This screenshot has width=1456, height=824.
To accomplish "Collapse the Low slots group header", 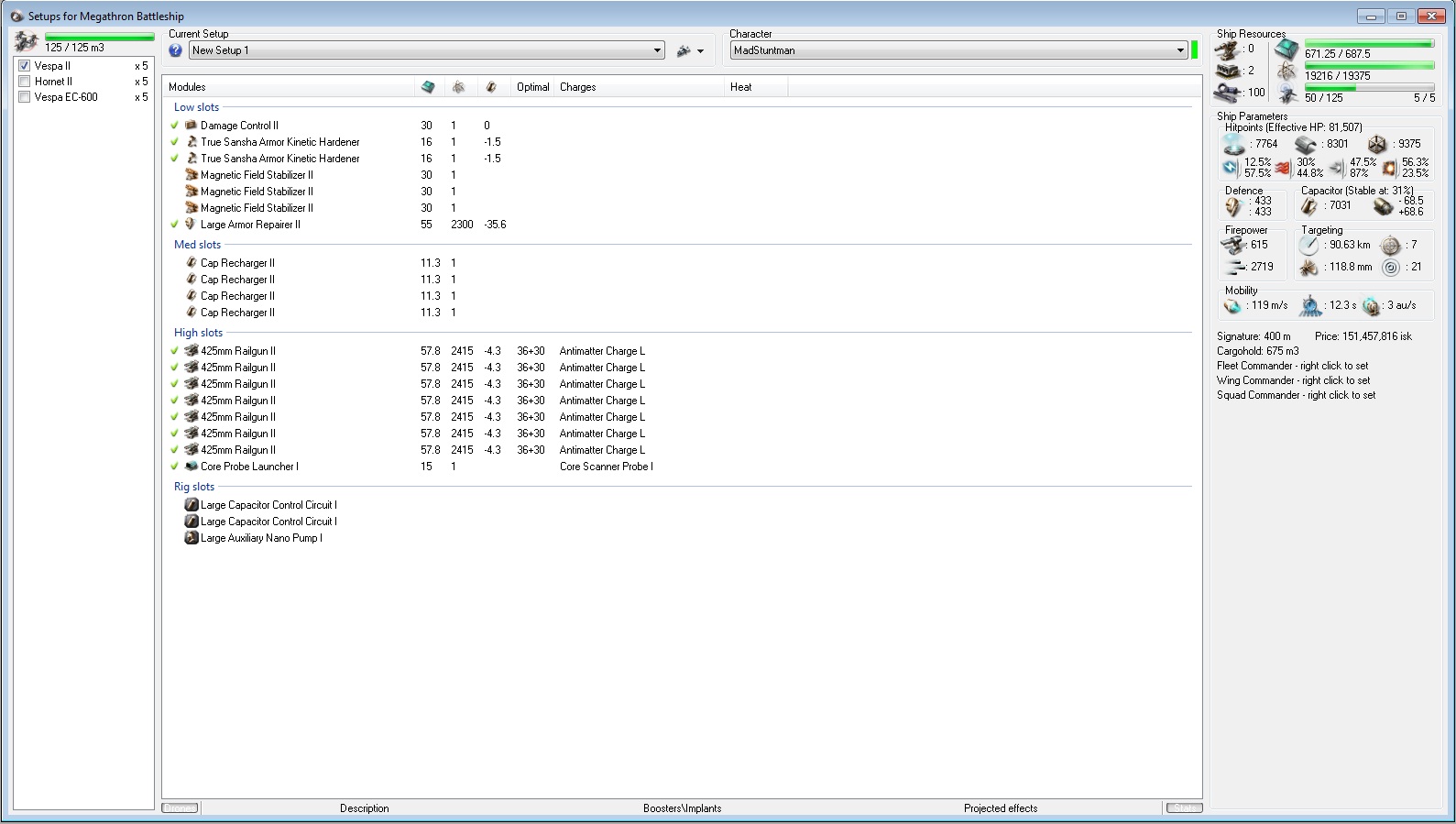I will (x=197, y=107).
